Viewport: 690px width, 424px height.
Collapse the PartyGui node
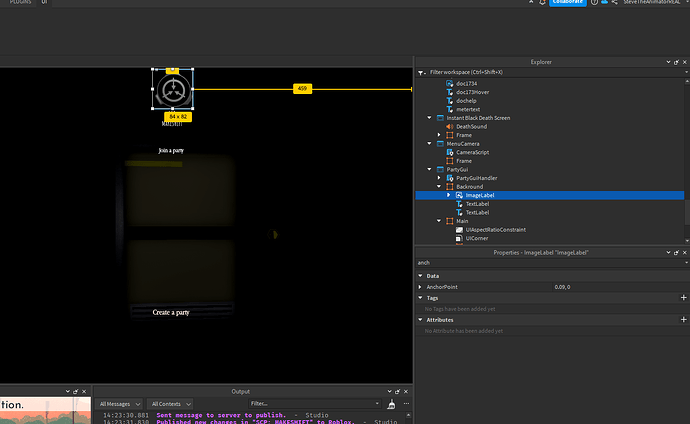(429, 169)
